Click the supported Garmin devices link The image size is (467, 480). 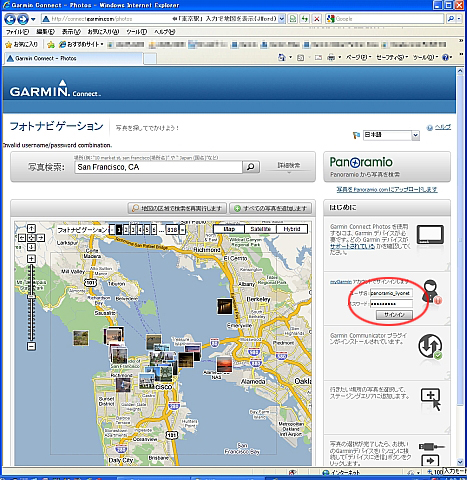pos(352,246)
